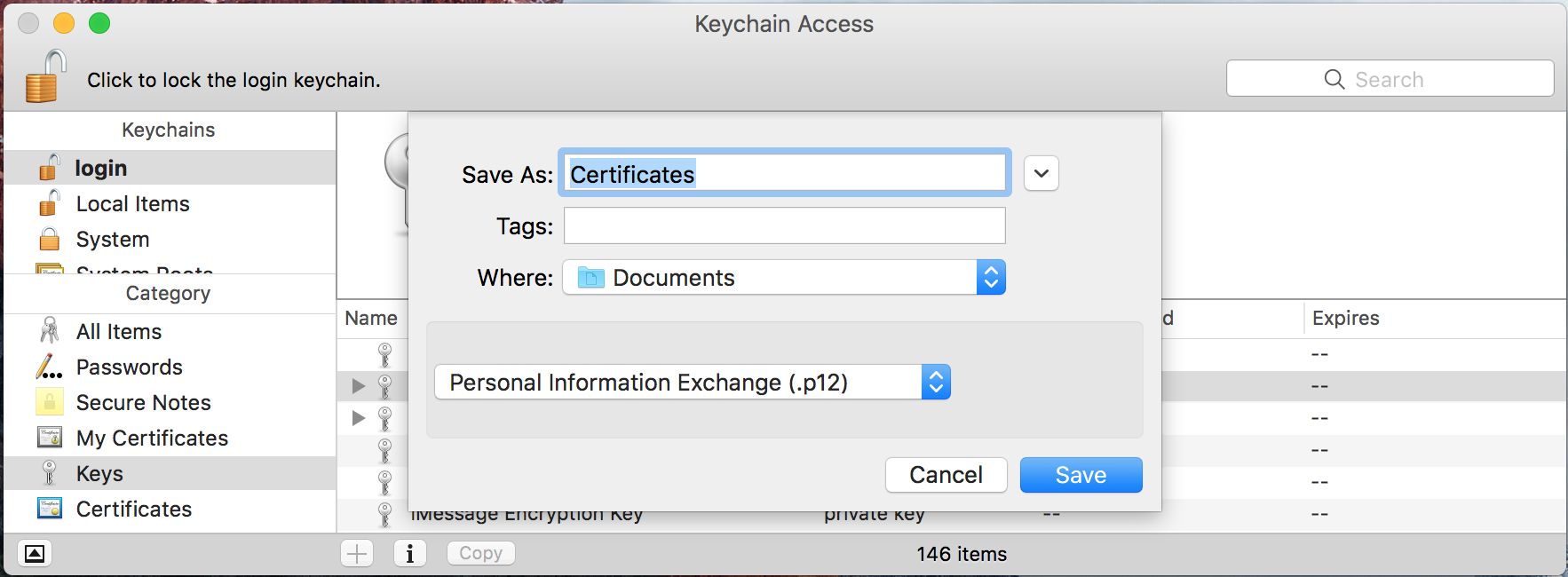This screenshot has width=1568, height=577.
Task: Click the Tags input field
Action: pyautogui.click(x=785, y=225)
